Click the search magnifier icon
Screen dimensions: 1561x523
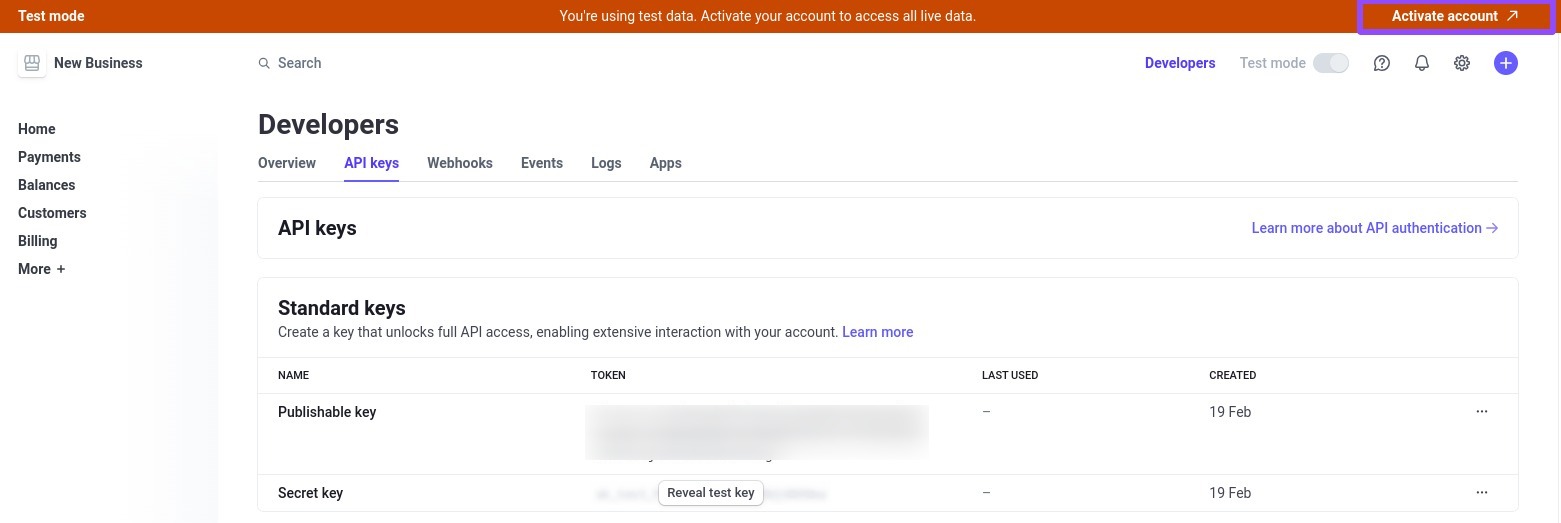(x=264, y=63)
